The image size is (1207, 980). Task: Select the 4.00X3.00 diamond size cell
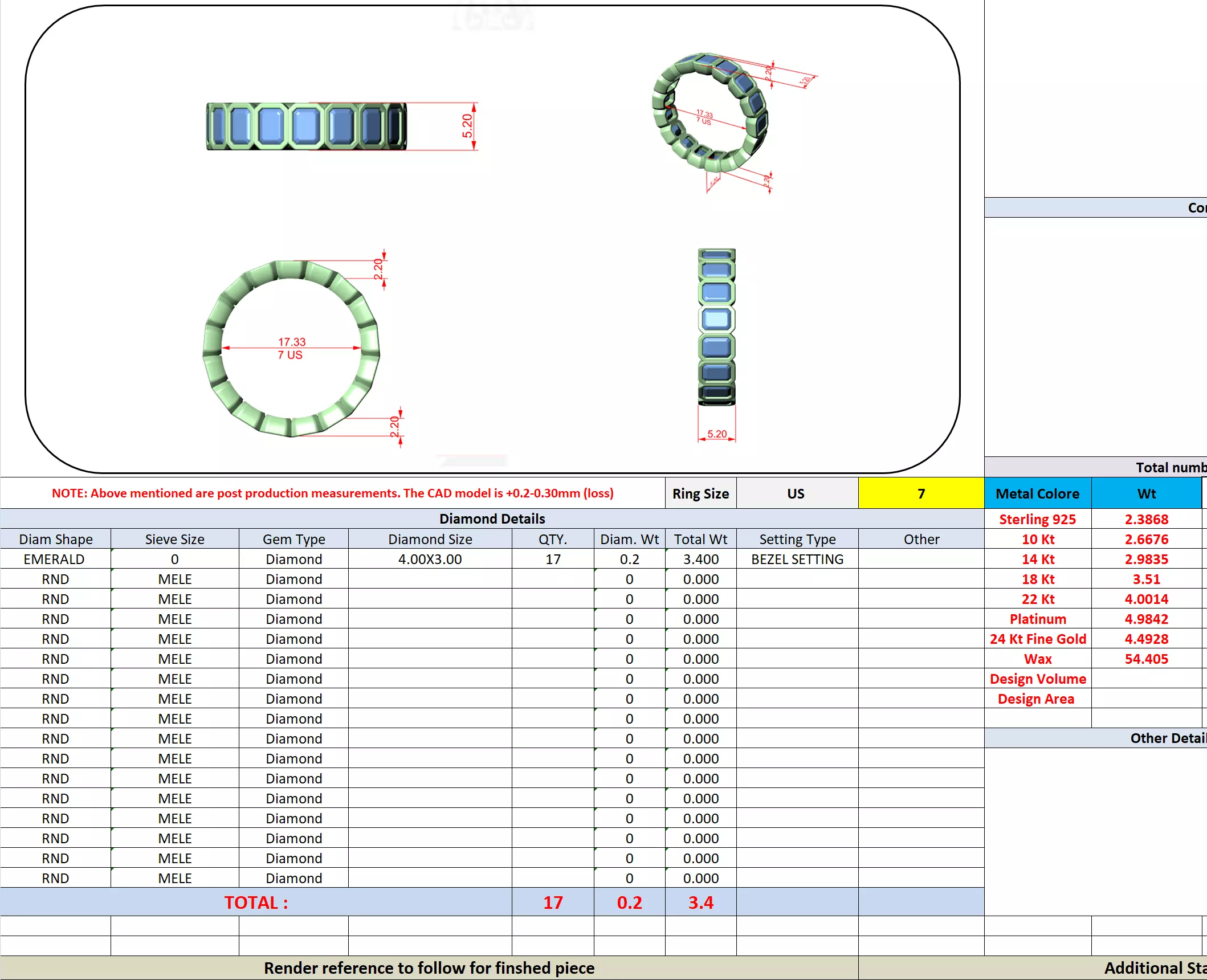coord(430,559)
